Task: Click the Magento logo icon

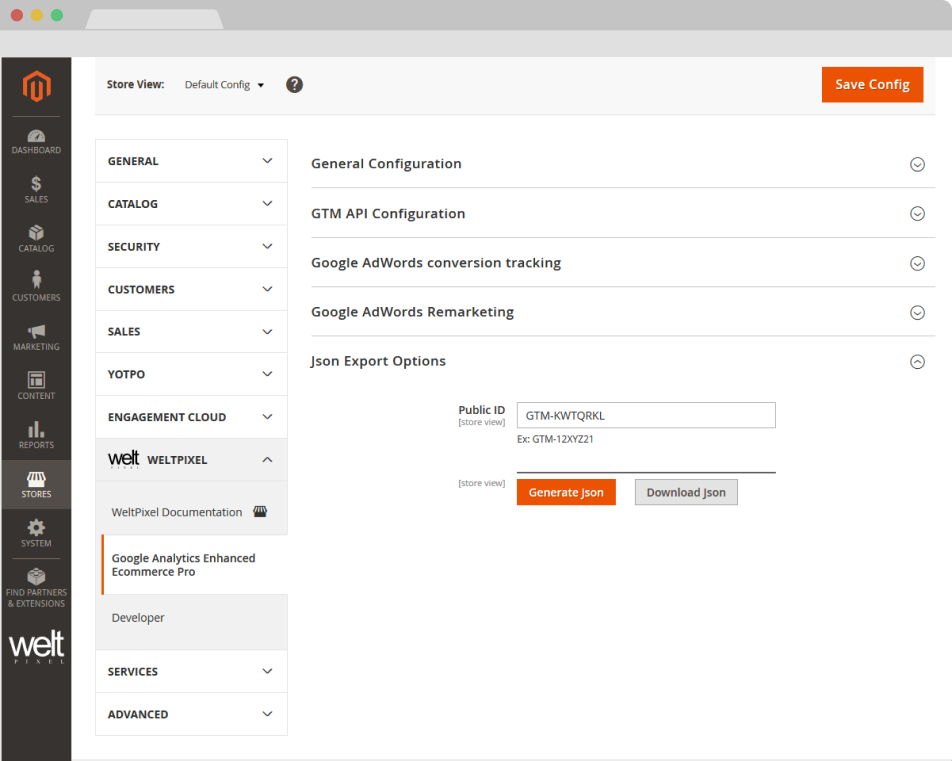Action: tap(36, 87)
